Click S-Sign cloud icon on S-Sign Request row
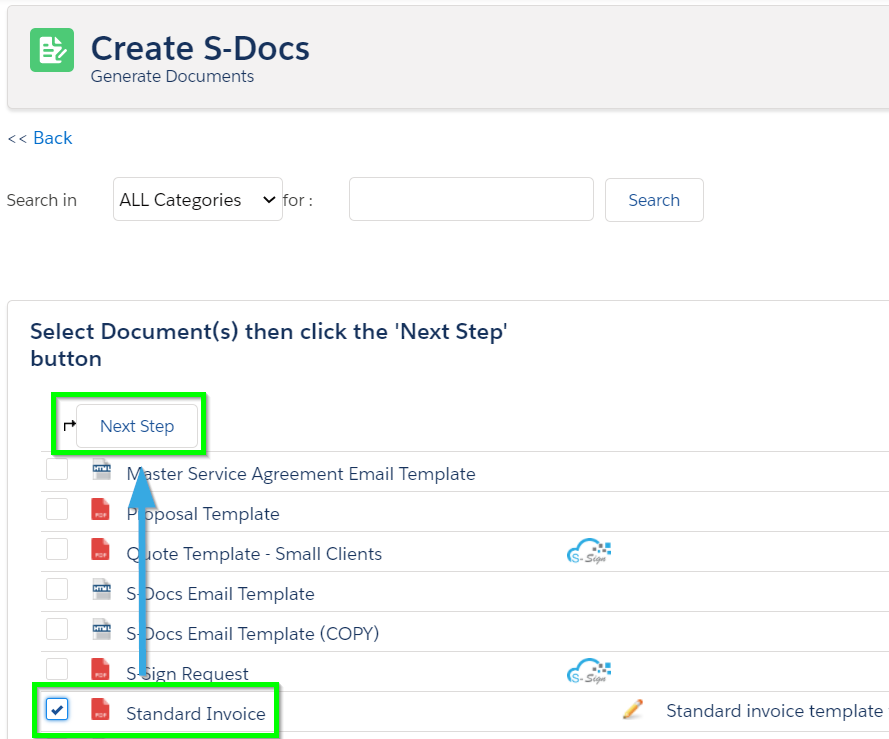 (589, 671)
